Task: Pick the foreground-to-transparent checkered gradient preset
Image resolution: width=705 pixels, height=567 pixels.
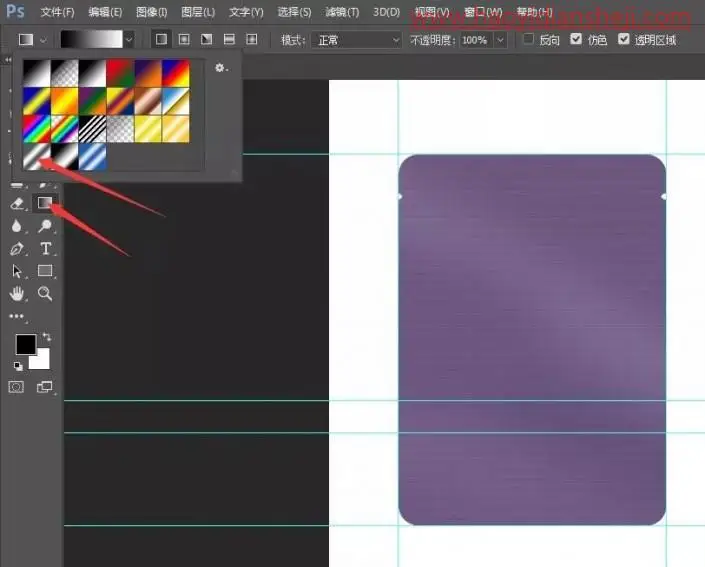Action: (x=65, y=73)
